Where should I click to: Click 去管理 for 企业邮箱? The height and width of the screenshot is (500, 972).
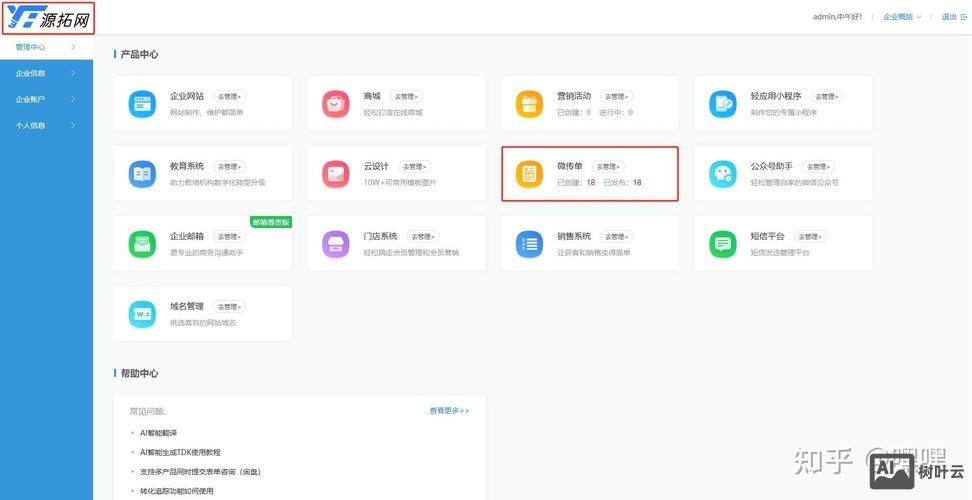click(229, 237)
